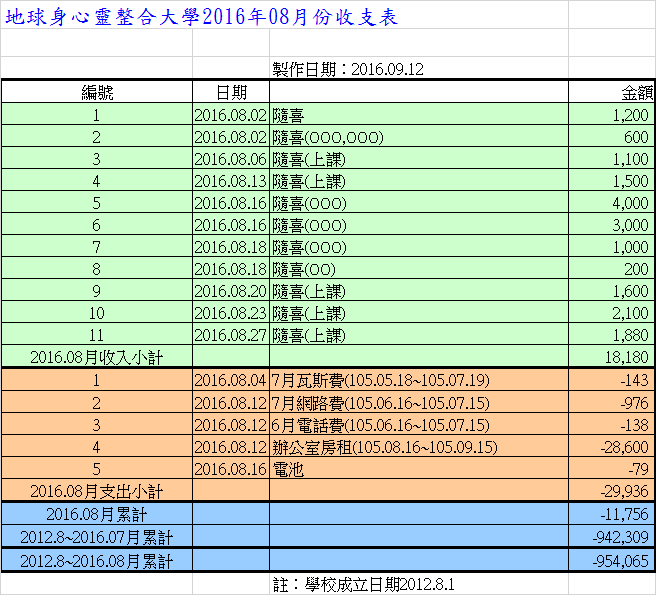Click amount 1,000 cell
The height and width of the screenshot is (595, 656).
pyautogui.click(x=611, y=246)
